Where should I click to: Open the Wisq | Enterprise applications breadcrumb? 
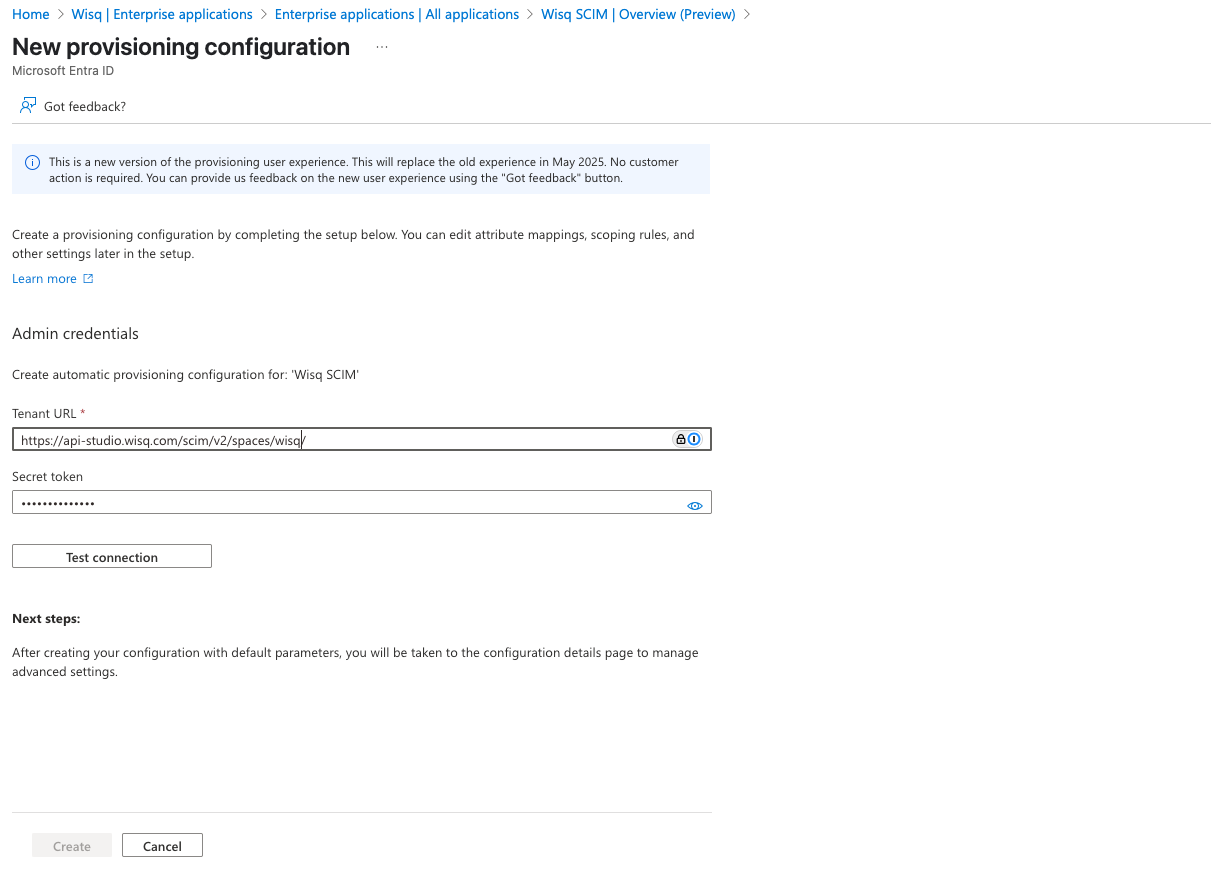coord(162,15)
